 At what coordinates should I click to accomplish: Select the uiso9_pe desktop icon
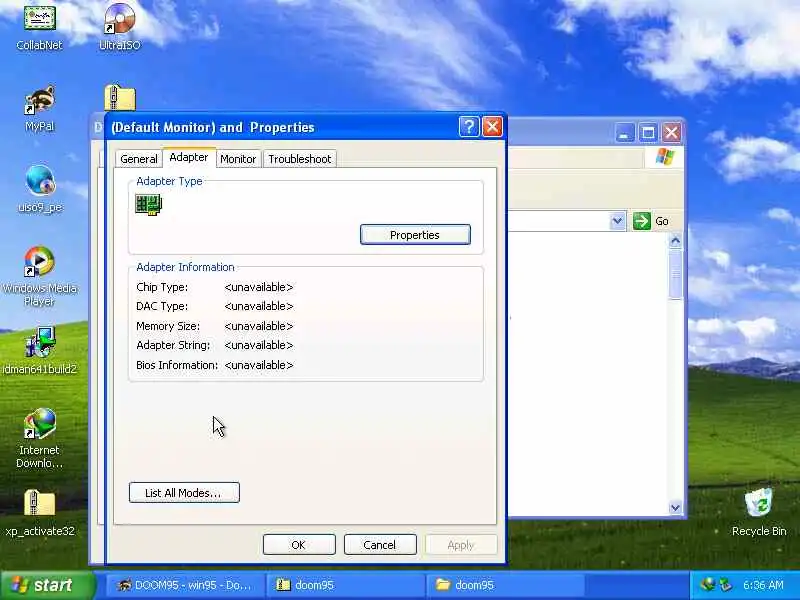[40, 189]
